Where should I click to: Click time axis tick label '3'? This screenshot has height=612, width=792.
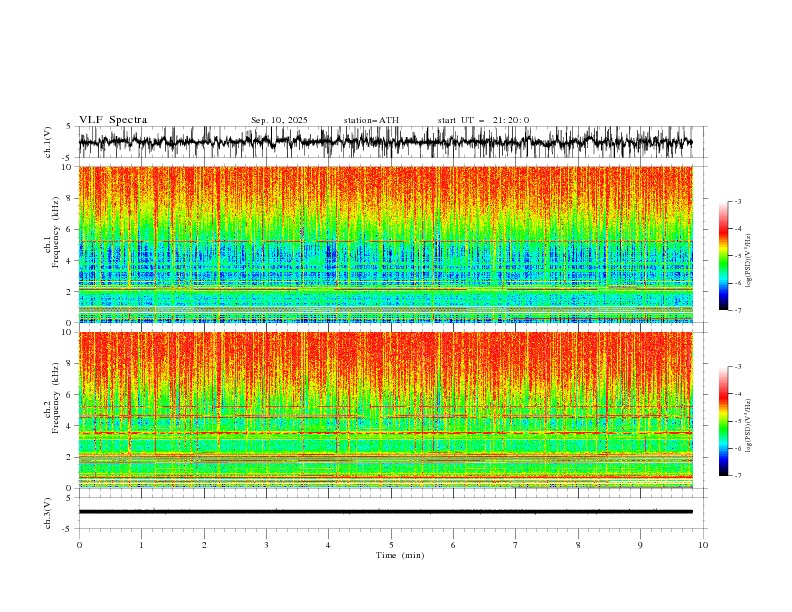266,545
